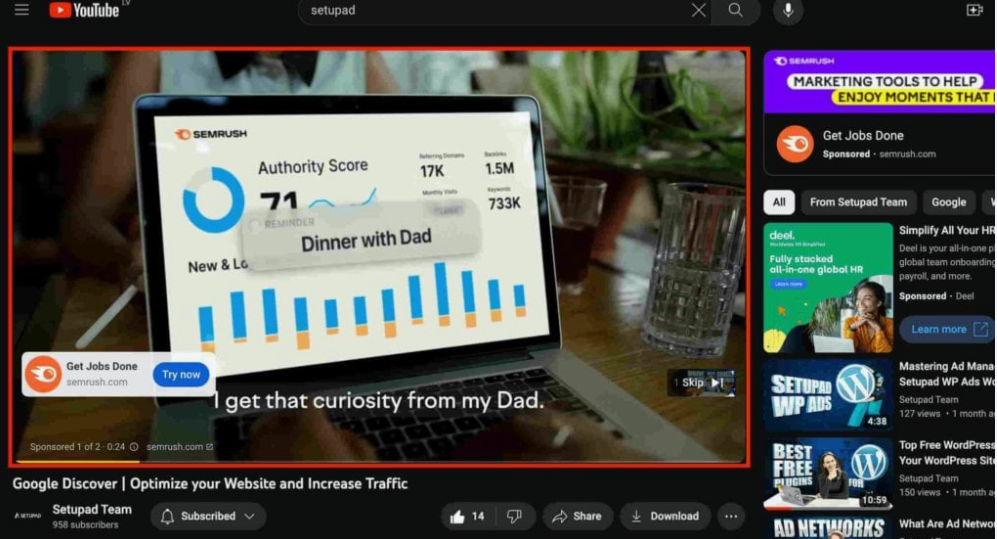The image size is (997, 539).
Task: Go to YouTube home via logo
Action: click(x=84, y=10)
